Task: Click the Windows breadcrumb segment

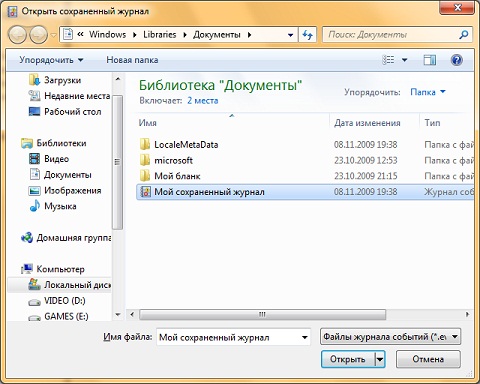Action: [x=107, y=35]
